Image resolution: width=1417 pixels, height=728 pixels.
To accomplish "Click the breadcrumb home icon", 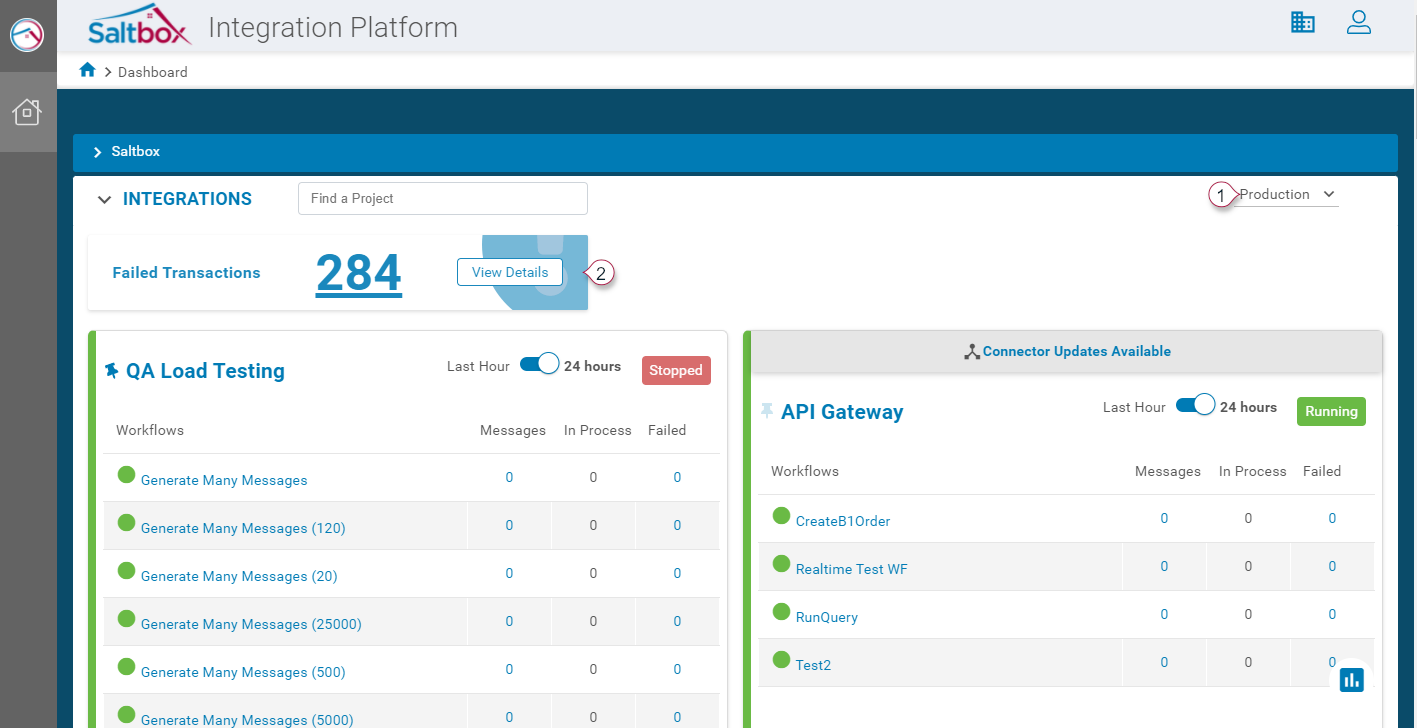I will pos(88,70).
